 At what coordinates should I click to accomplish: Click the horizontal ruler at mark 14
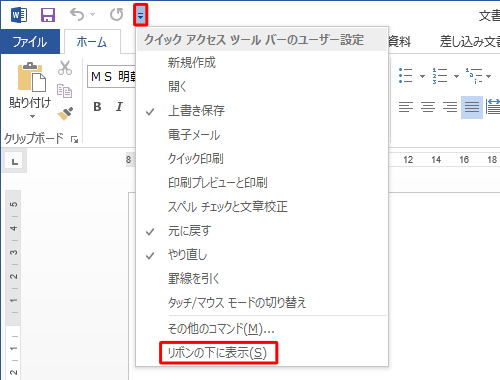click(x=436, y=160)
